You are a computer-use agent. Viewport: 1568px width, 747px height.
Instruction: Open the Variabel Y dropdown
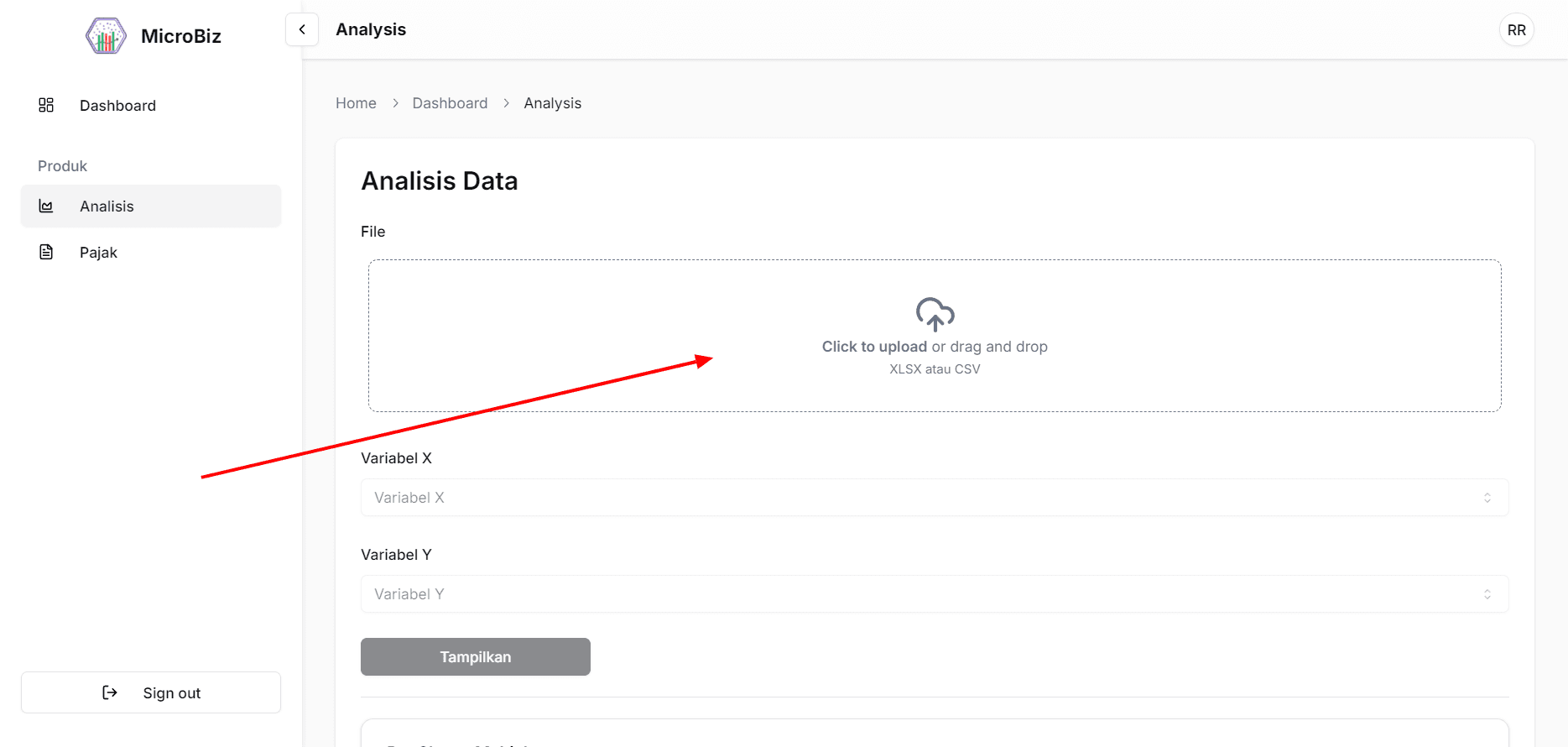pos(935,594)
